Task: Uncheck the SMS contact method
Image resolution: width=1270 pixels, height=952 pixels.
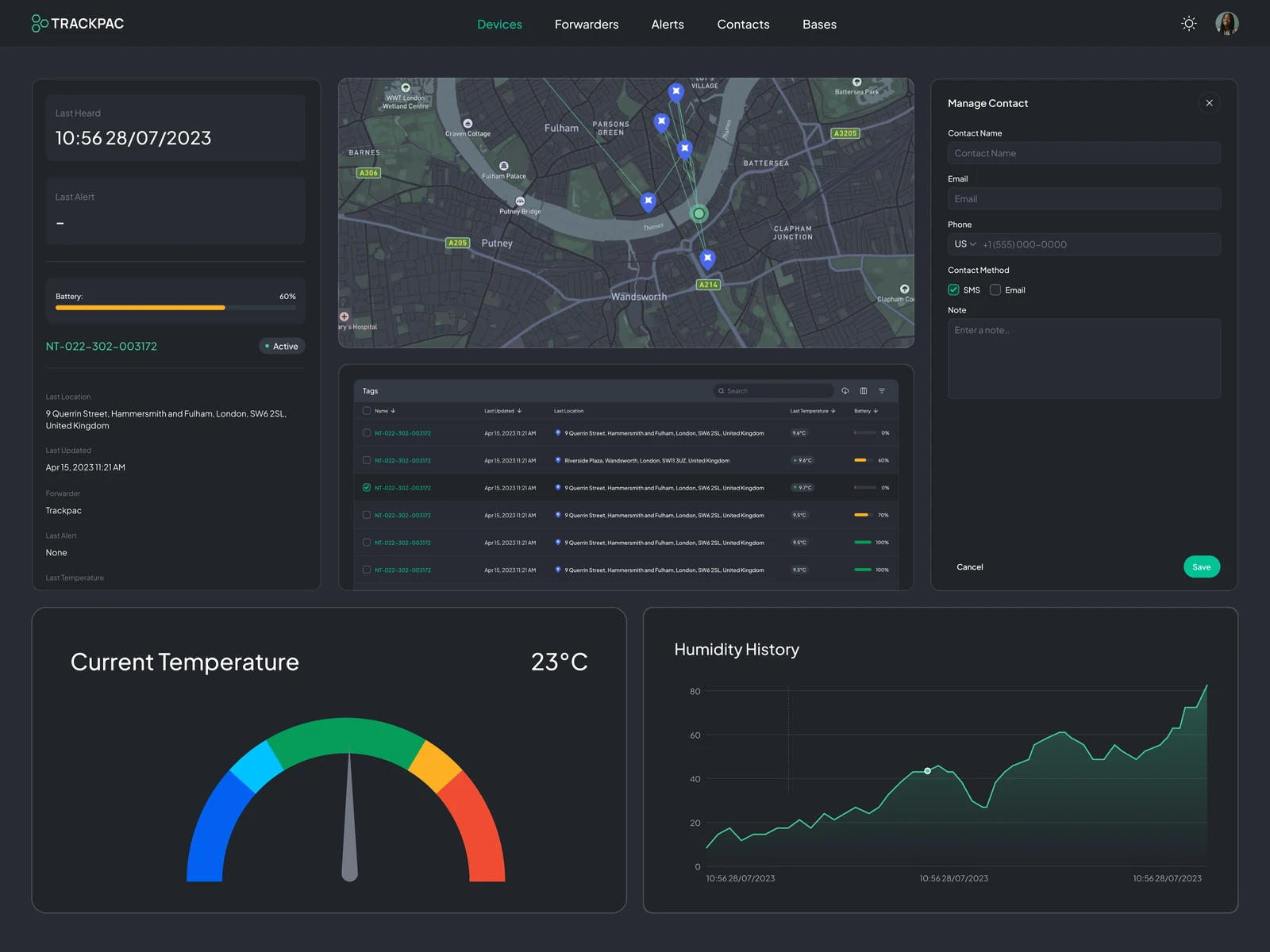Action: (953, 290)
